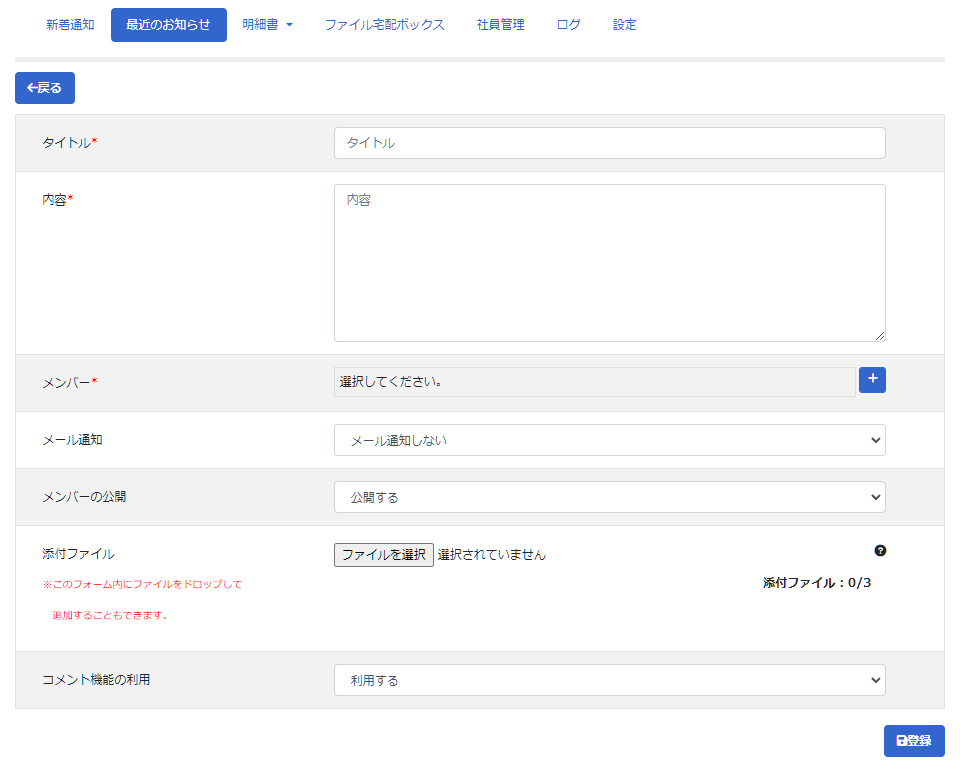Open the コメント機能の利用 dropdown

click(x=609, y=680)
